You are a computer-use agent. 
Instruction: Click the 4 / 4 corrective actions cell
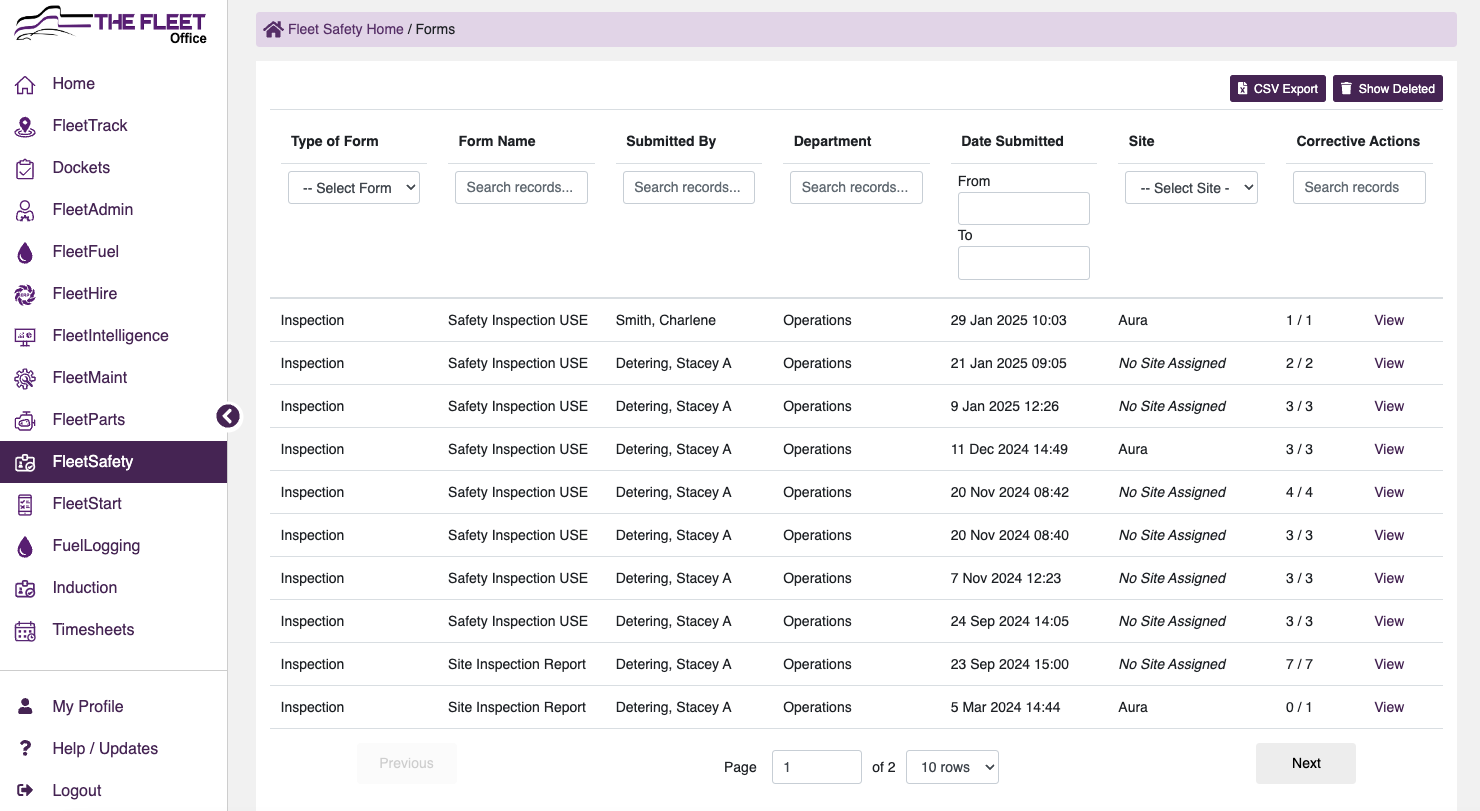[x=1299, y=493]
